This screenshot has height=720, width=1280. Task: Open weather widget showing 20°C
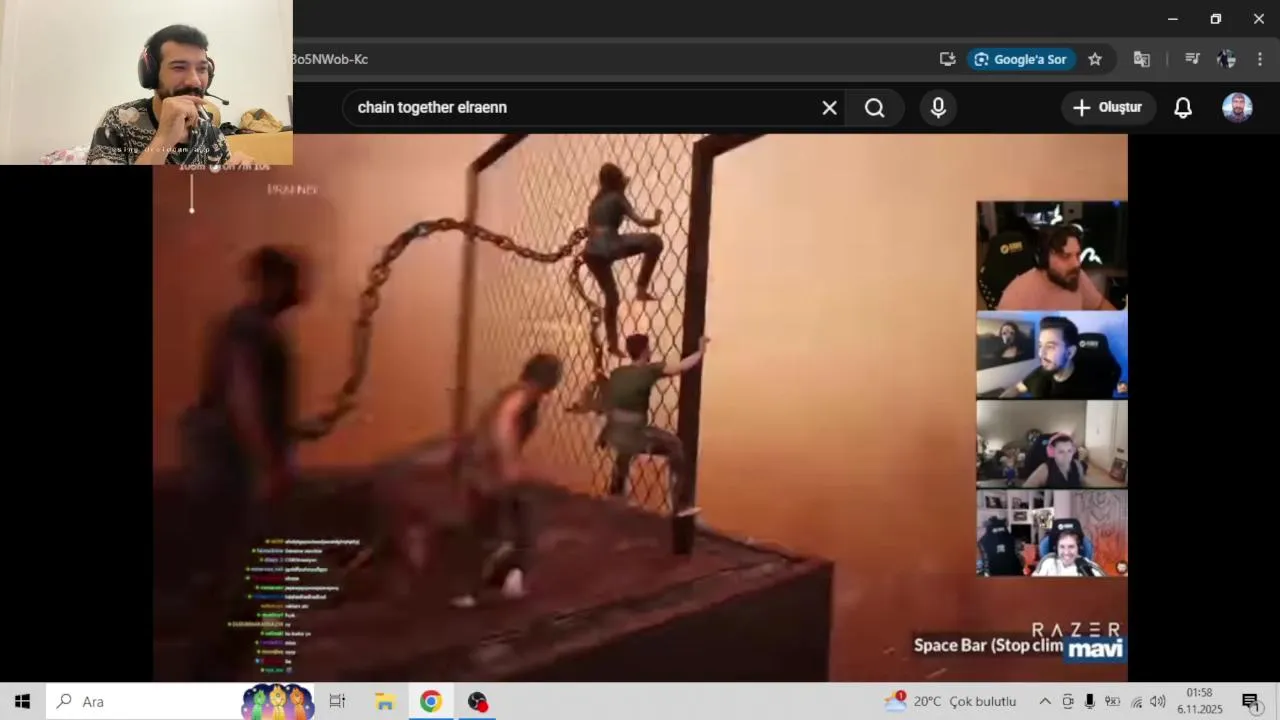click(x=950, y=701)
